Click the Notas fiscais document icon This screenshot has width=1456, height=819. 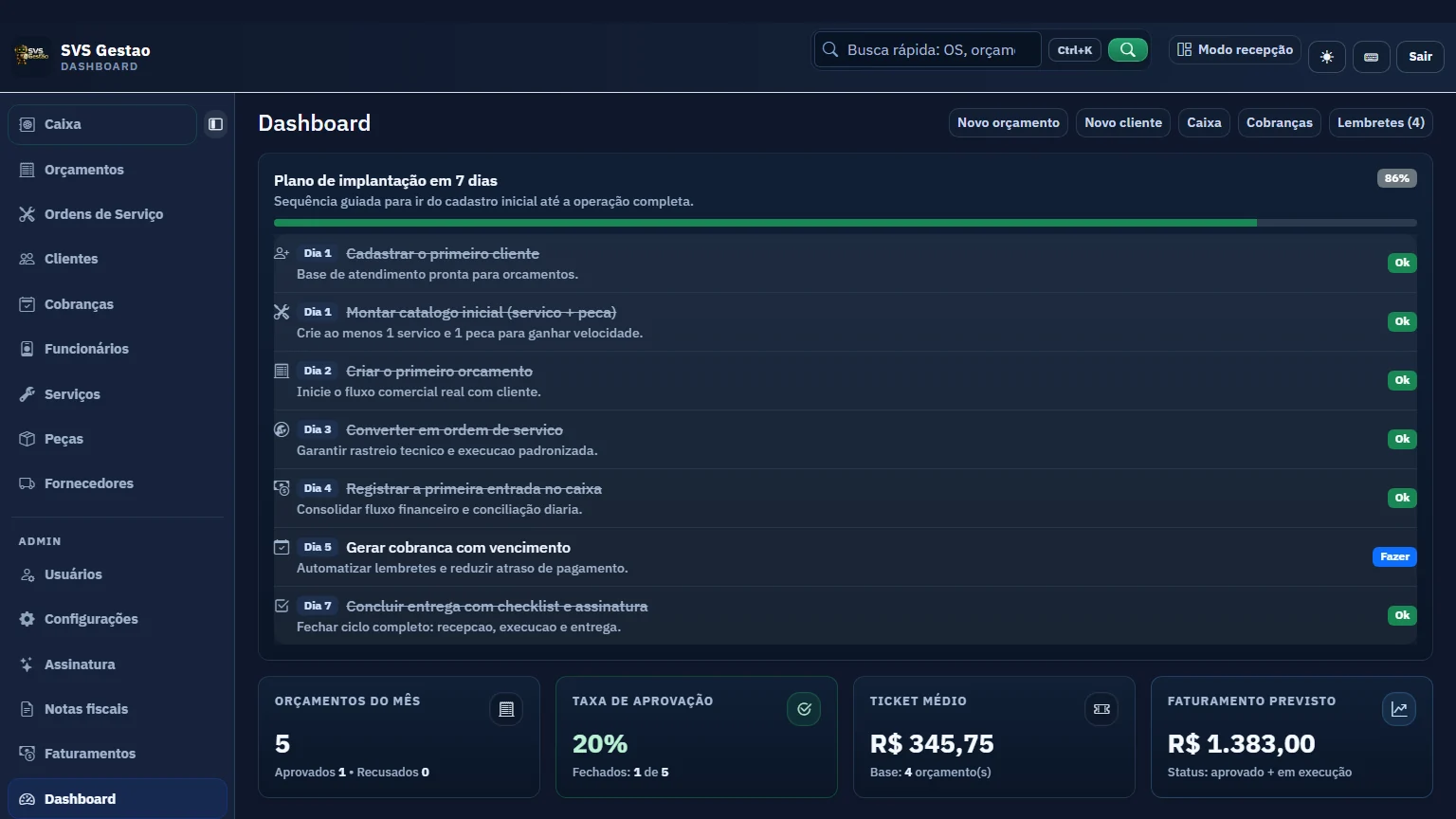[x=27, y=709]
